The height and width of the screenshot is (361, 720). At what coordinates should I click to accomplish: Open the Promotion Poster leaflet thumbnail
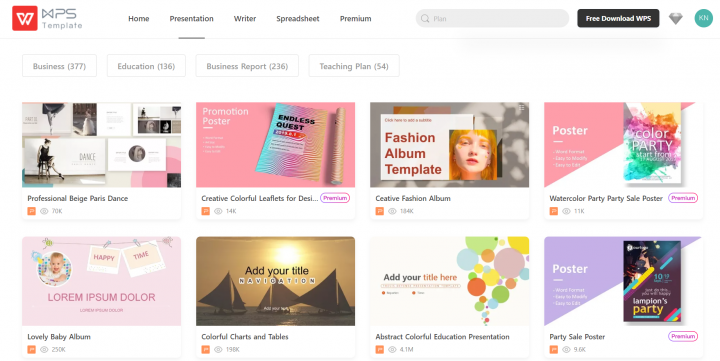[276, 145]
